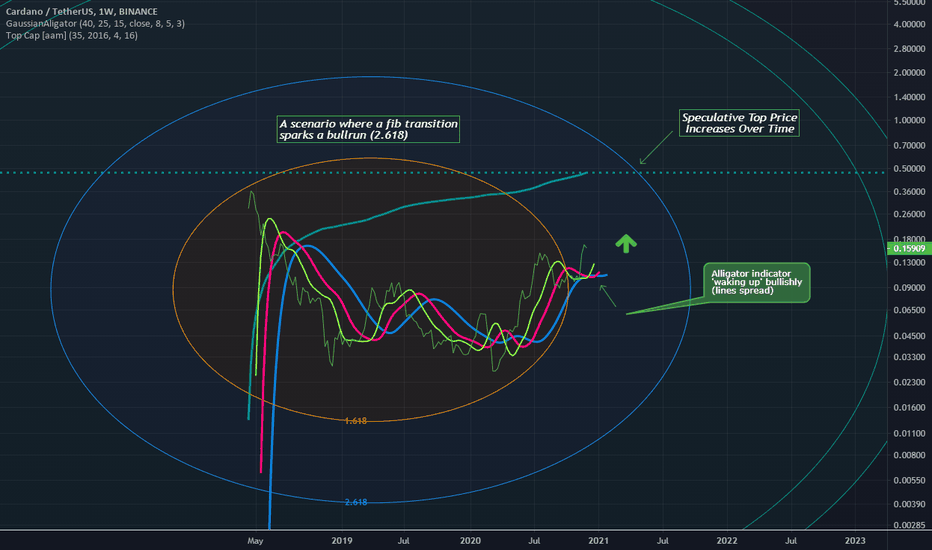The height and width of the screenshot is (550, 932).
Task: Select the Top Cap [aam] indicator legend
Action: tap(71, 35)
